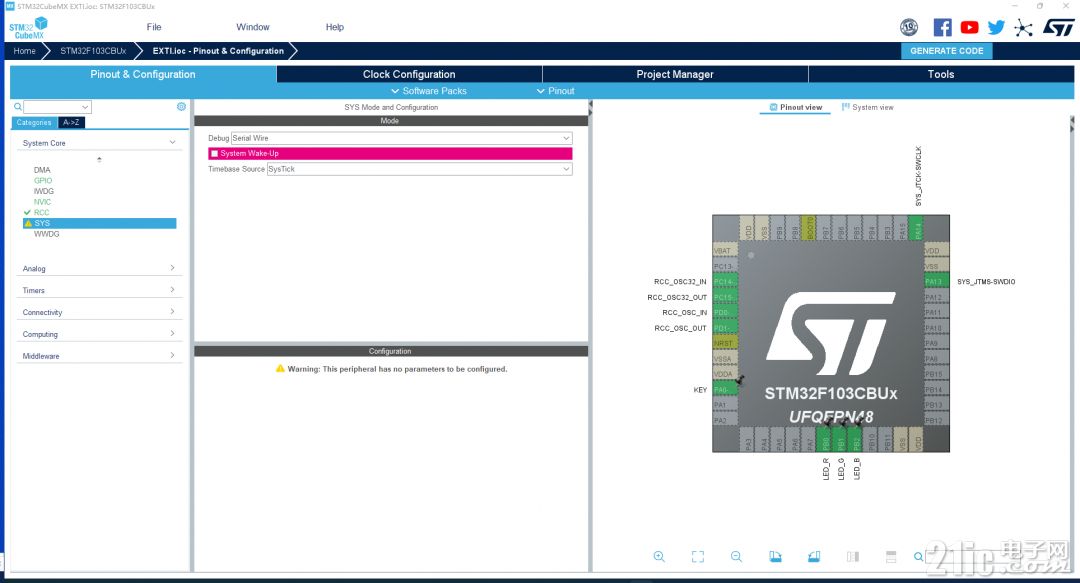Viewport: 1080px width, 583px height.
Task: Select the NRST pin on the chip
Action: [x=725, y=343]
